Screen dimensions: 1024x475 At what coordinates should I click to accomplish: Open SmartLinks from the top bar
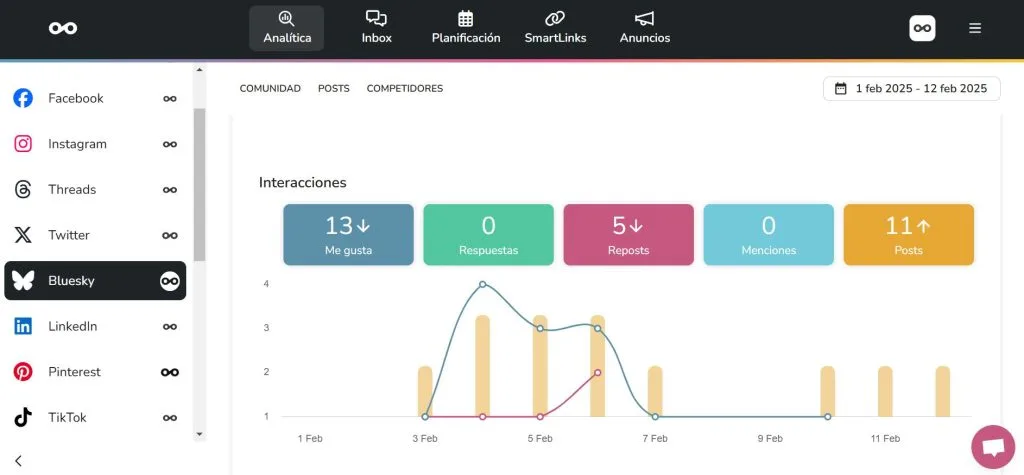point(555,28)
